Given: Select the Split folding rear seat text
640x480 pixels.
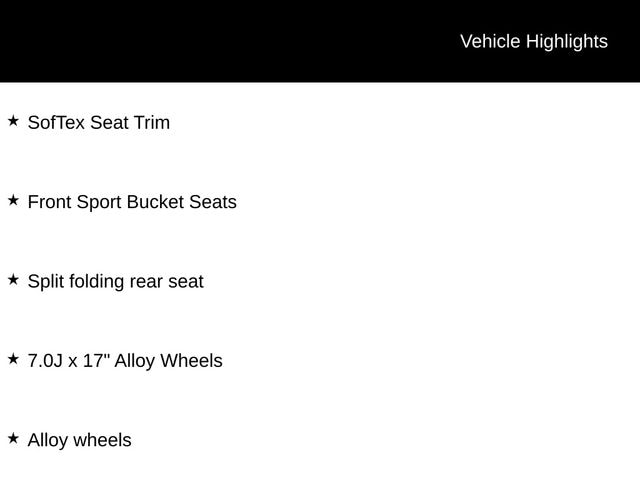Looking at the screenshot, I should coord(115,282).
